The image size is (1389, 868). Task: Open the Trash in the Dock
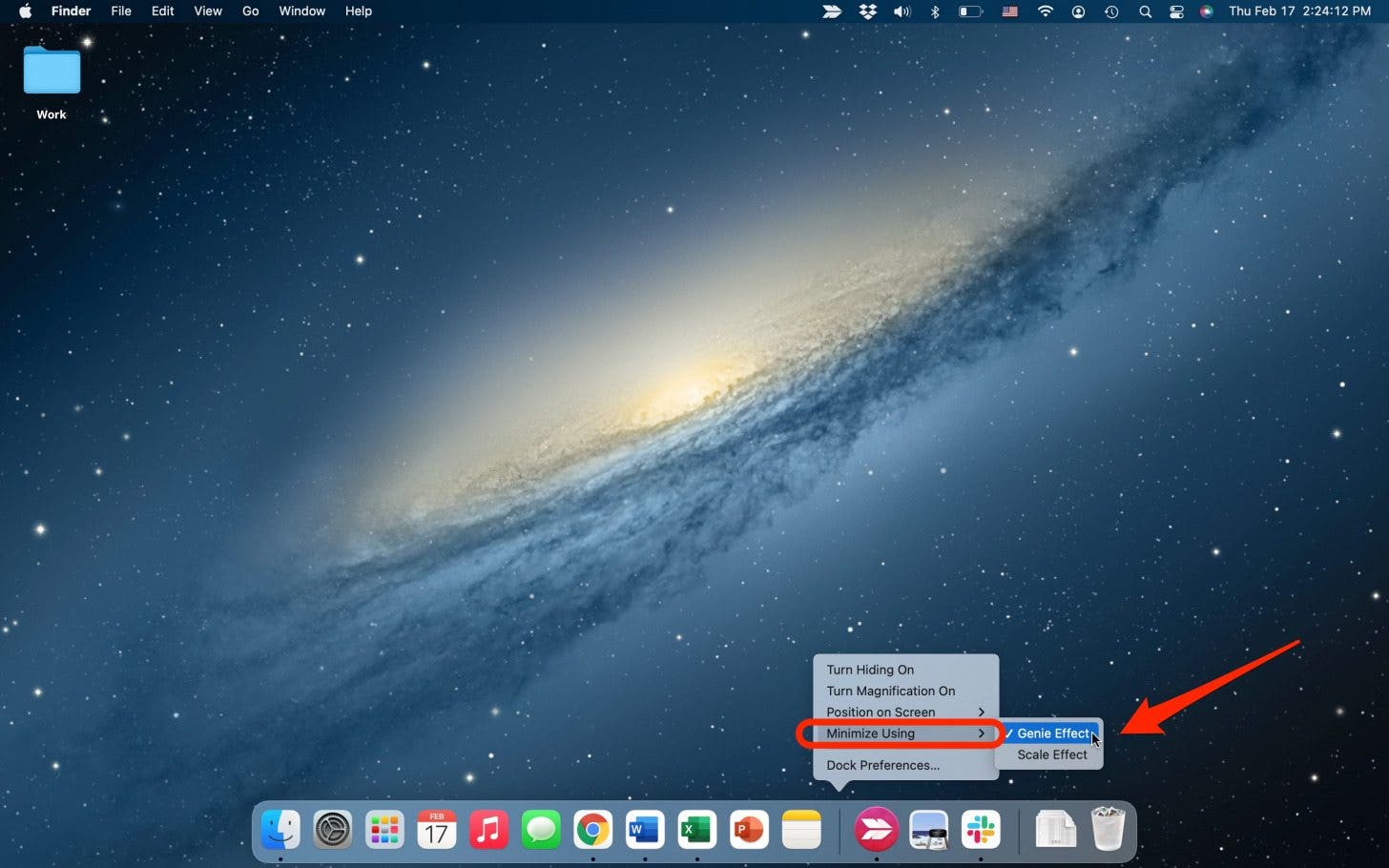click(1108, 829)
